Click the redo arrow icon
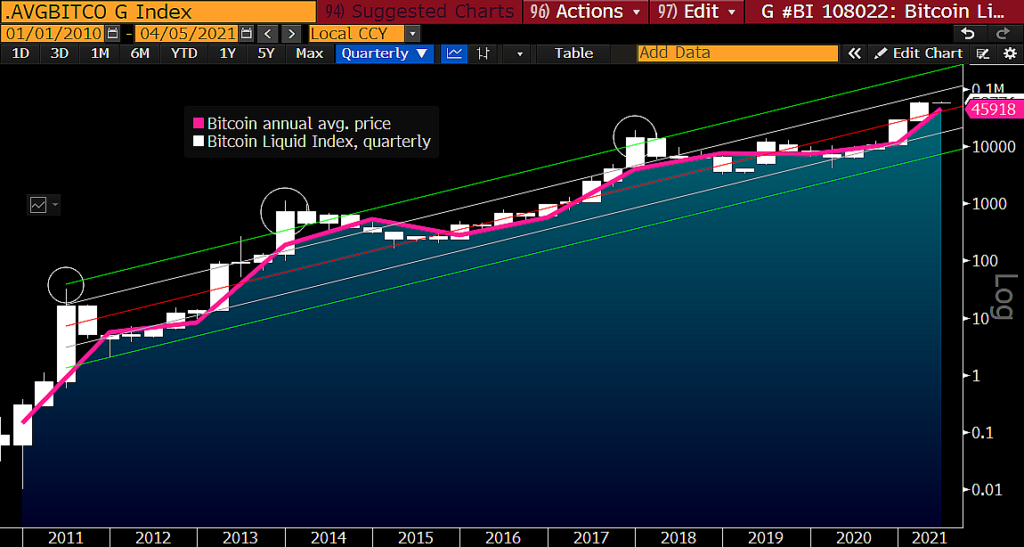The height and width of the screenshot is (547, 1024). pos(1002,34)
